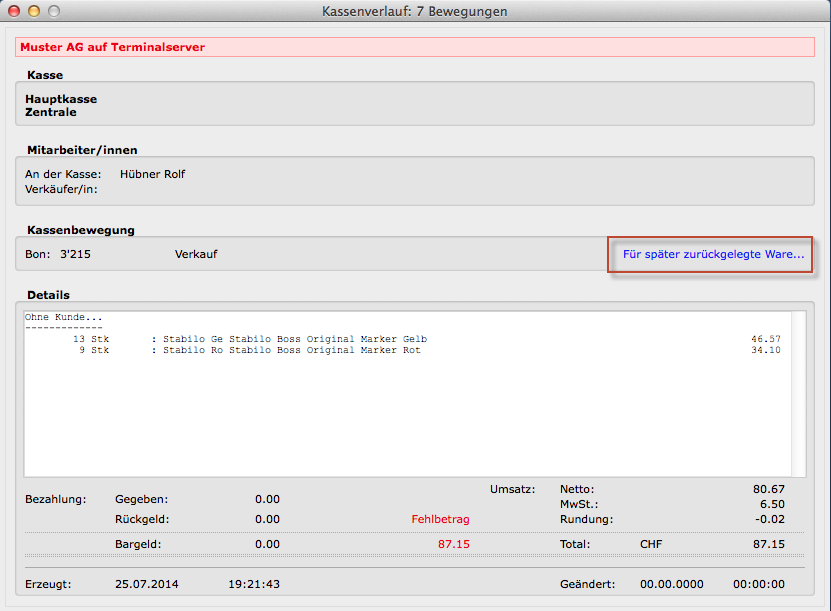Click the cashier name Hübner Rolf
Viewport: 831px width, 611px height.
tap(152, 174)
